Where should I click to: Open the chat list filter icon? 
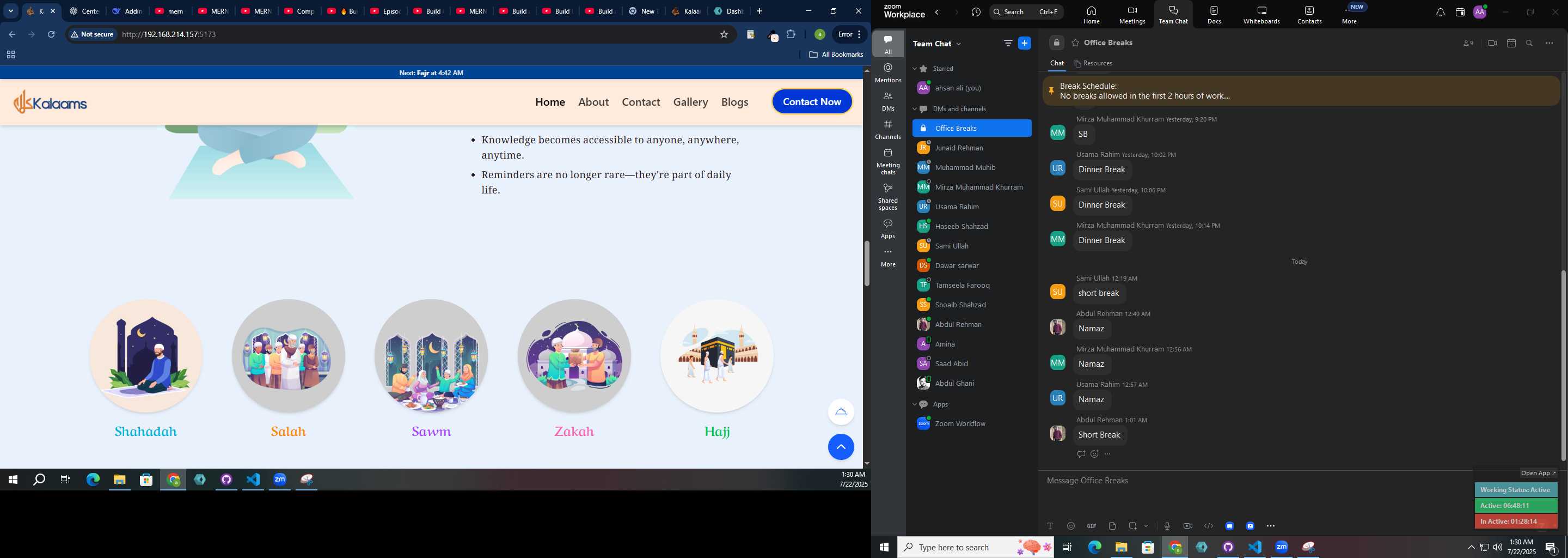tap(1008, 43)
